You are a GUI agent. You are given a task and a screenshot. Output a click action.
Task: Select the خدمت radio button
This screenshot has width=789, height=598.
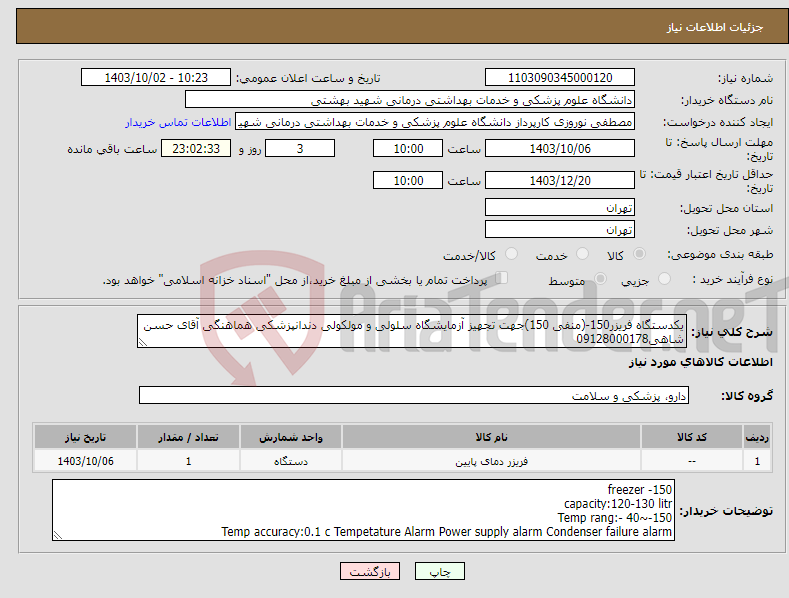[582, 254]
